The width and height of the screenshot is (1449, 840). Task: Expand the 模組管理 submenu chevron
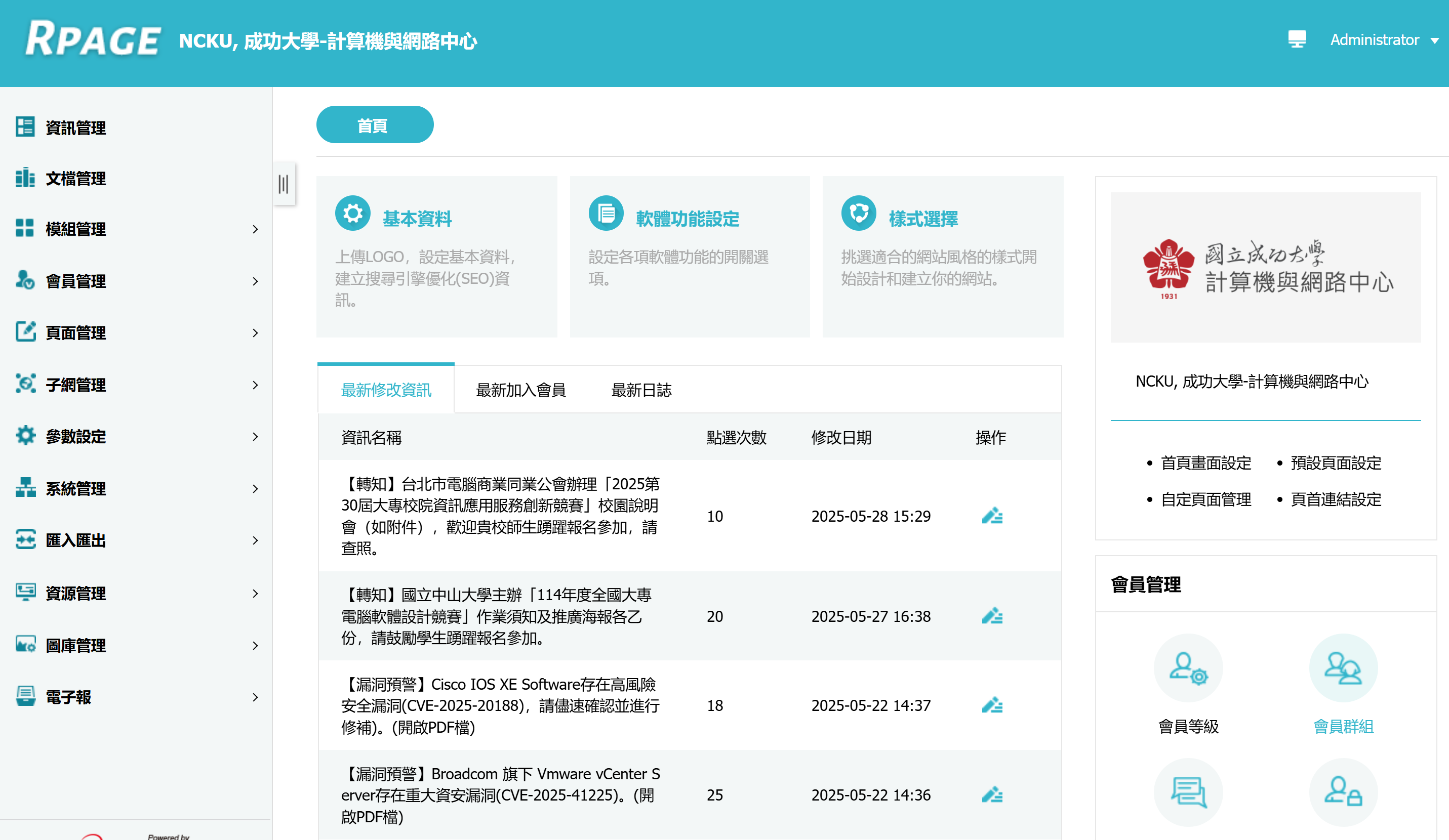click(x=255, y=229)
